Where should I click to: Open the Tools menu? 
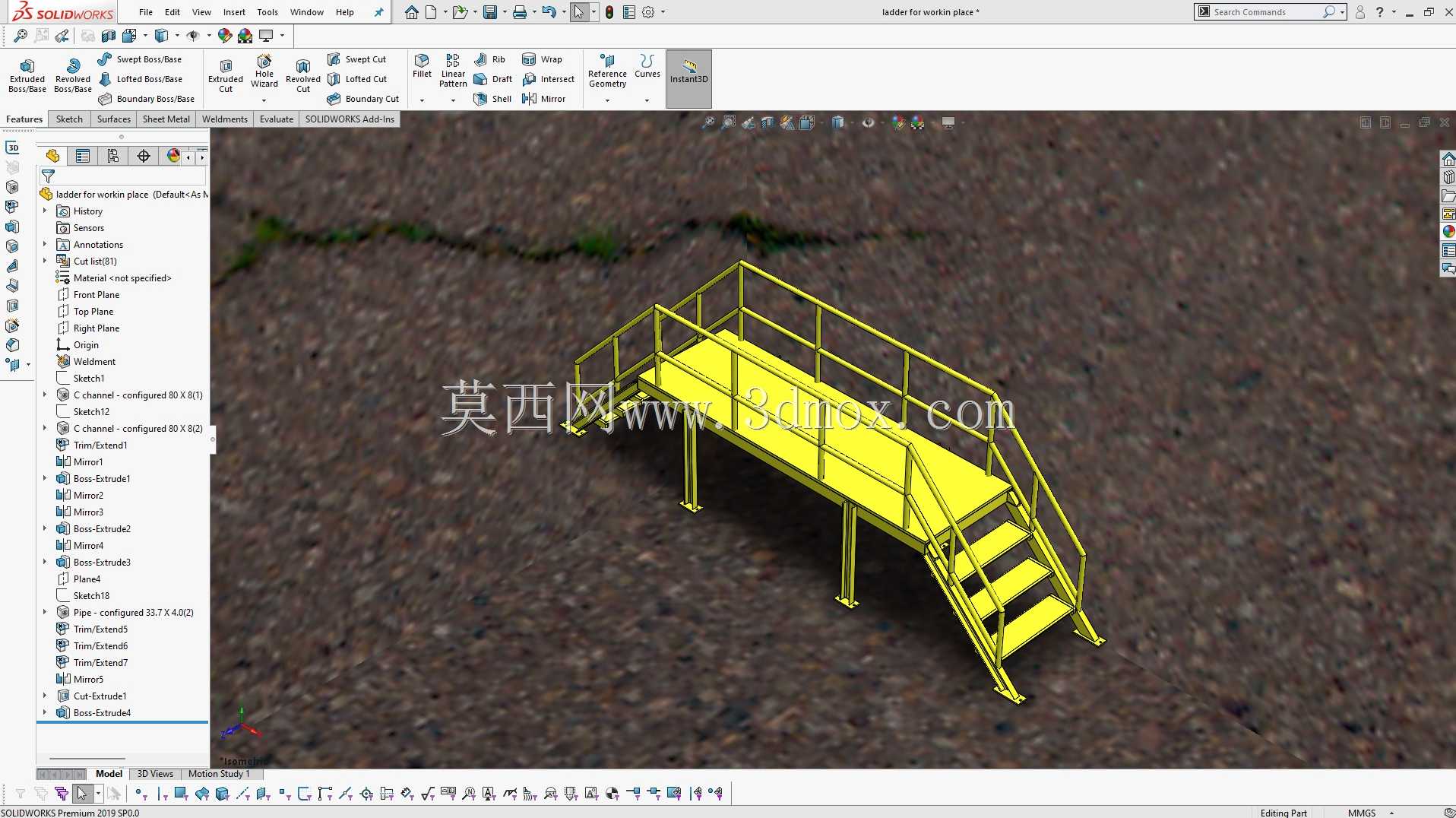(x=267, y=12)
